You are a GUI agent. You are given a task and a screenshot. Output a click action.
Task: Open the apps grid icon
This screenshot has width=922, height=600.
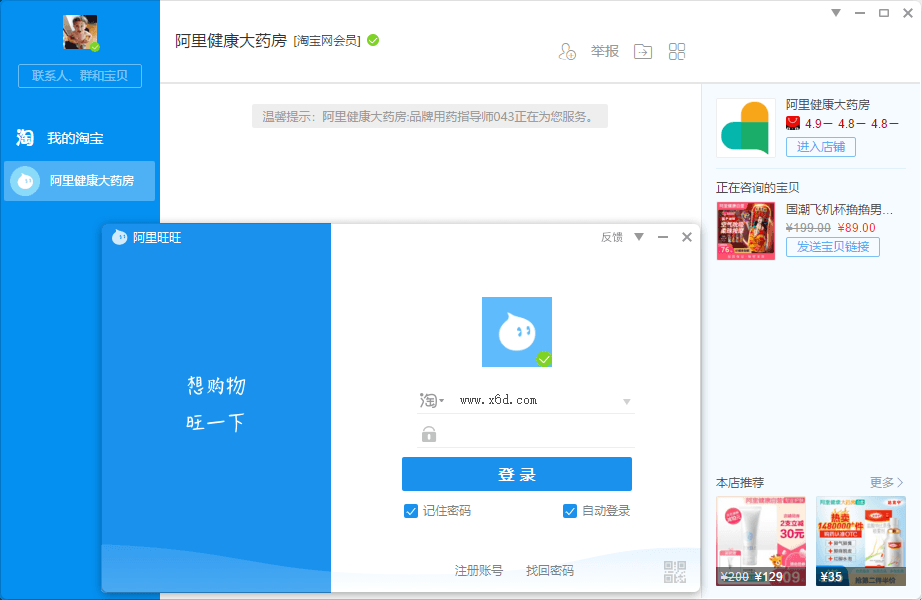point(677,51)
